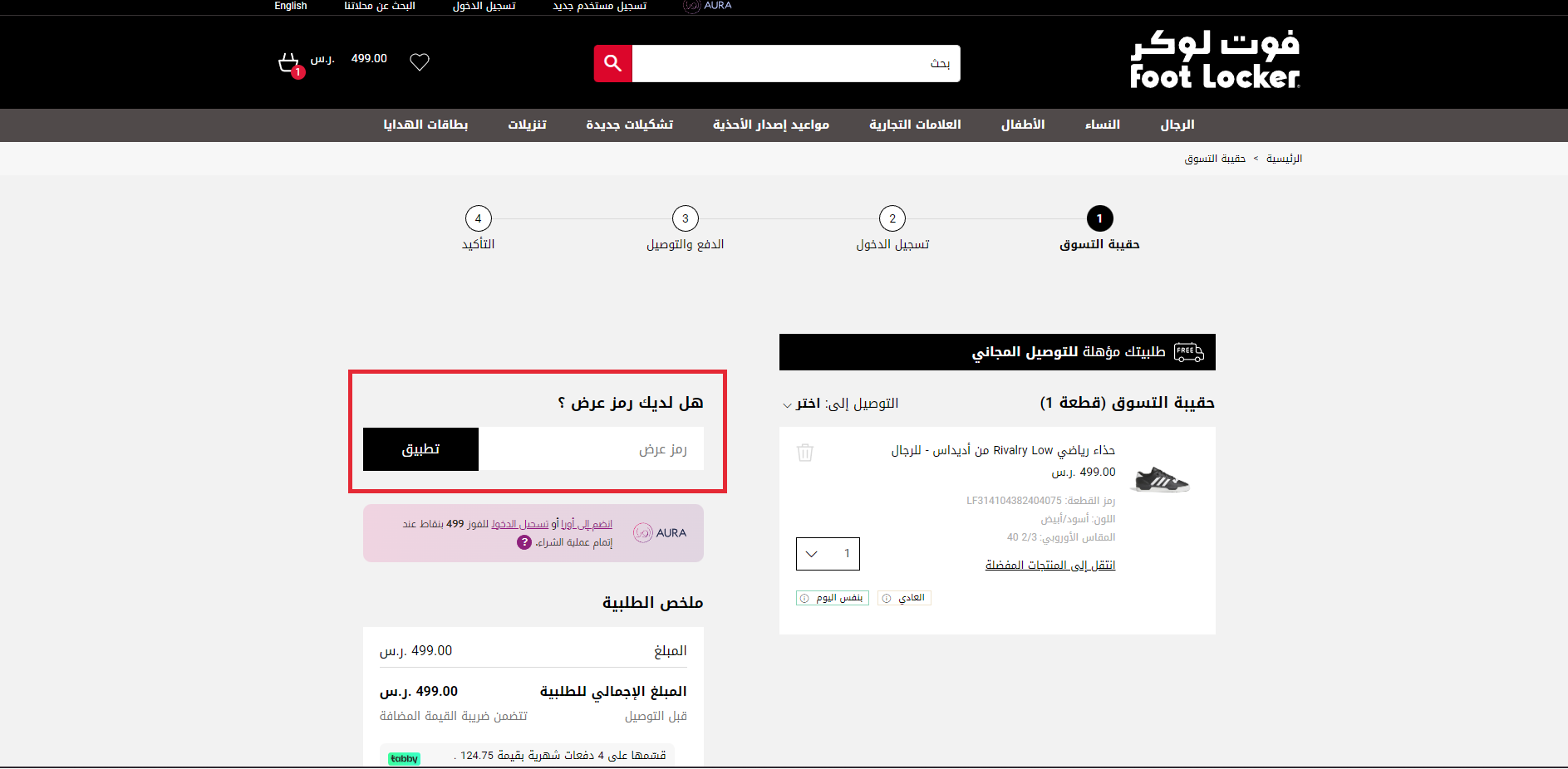Open the تشكيلات جديدة menu
The width and height of the screenshot is (1568, 769).
coord(630,125)
